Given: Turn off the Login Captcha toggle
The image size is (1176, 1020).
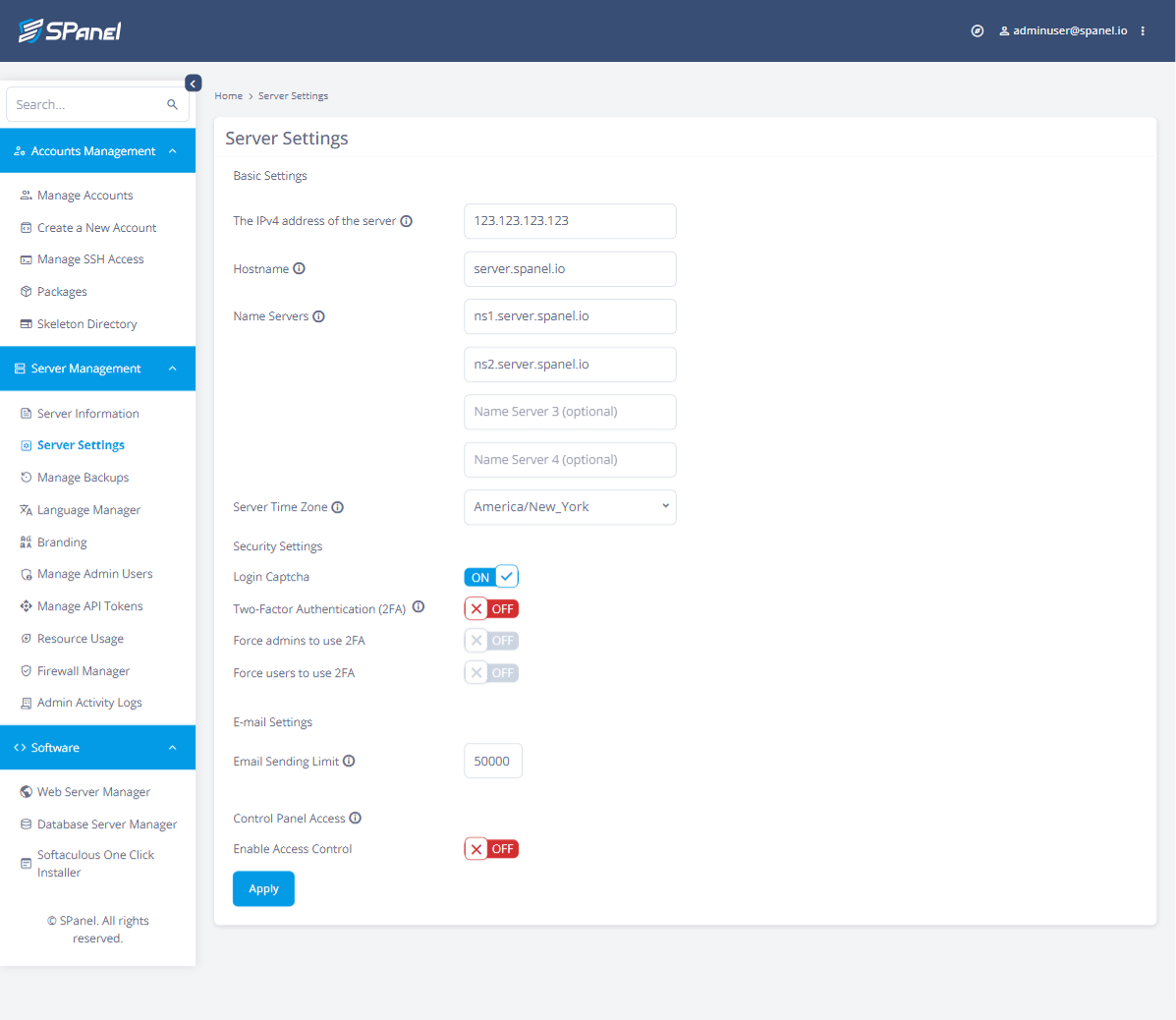Looking at the screenshot, I should (490, 576).
